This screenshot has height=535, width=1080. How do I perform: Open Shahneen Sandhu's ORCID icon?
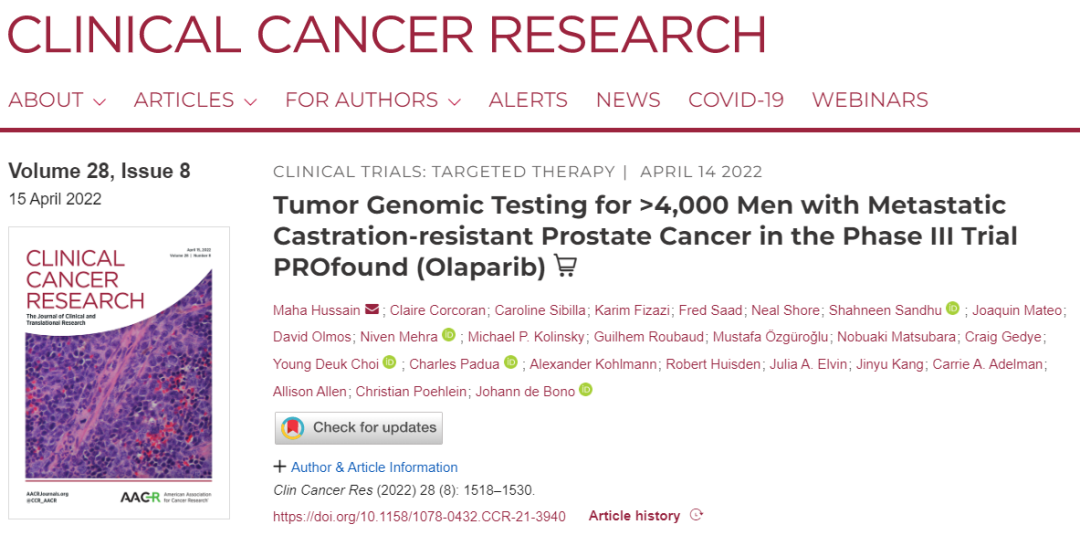953,309
